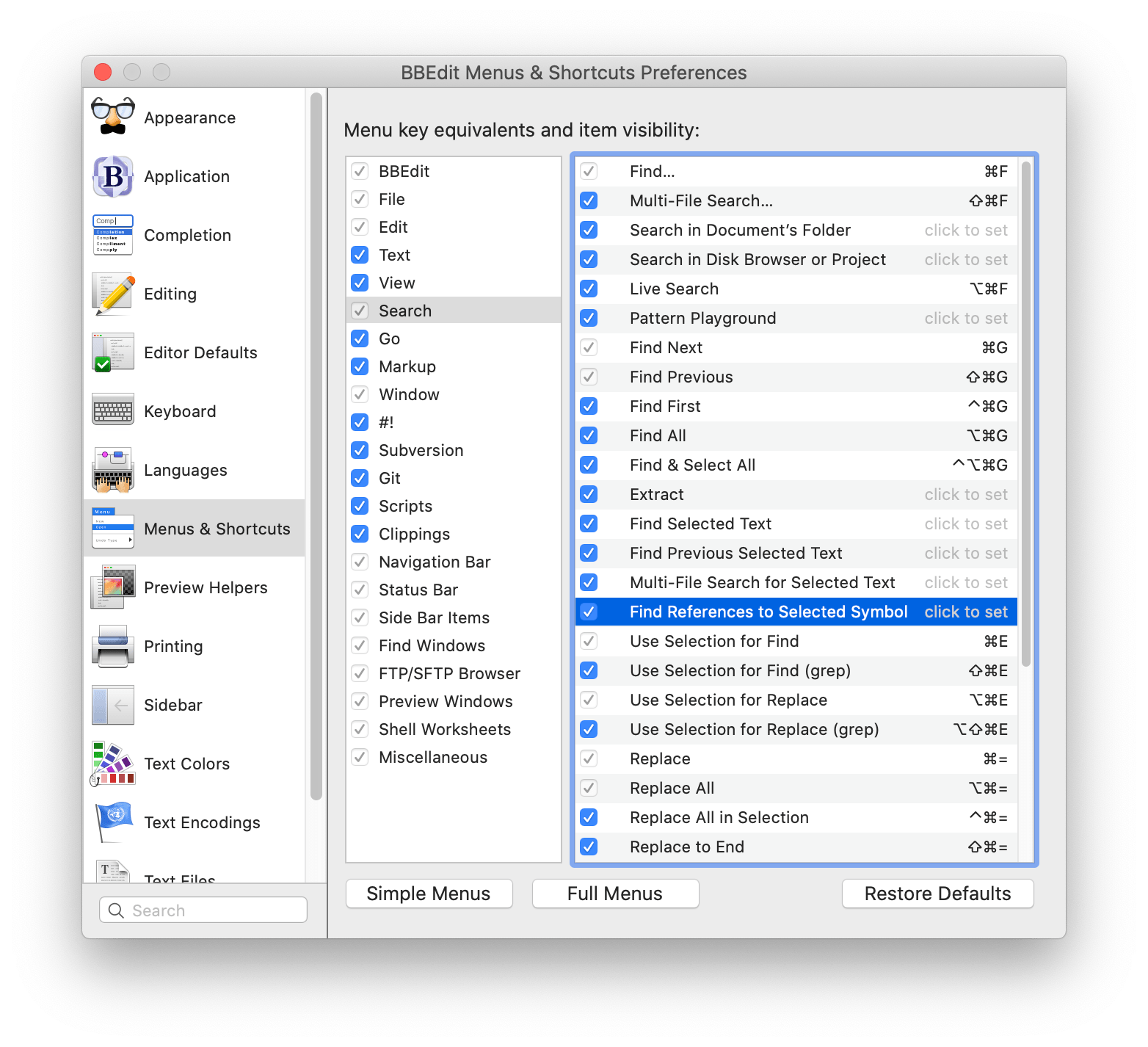Click the Simple Menus button
Screen dimensions: 1148x1047
tap(429, 894)
